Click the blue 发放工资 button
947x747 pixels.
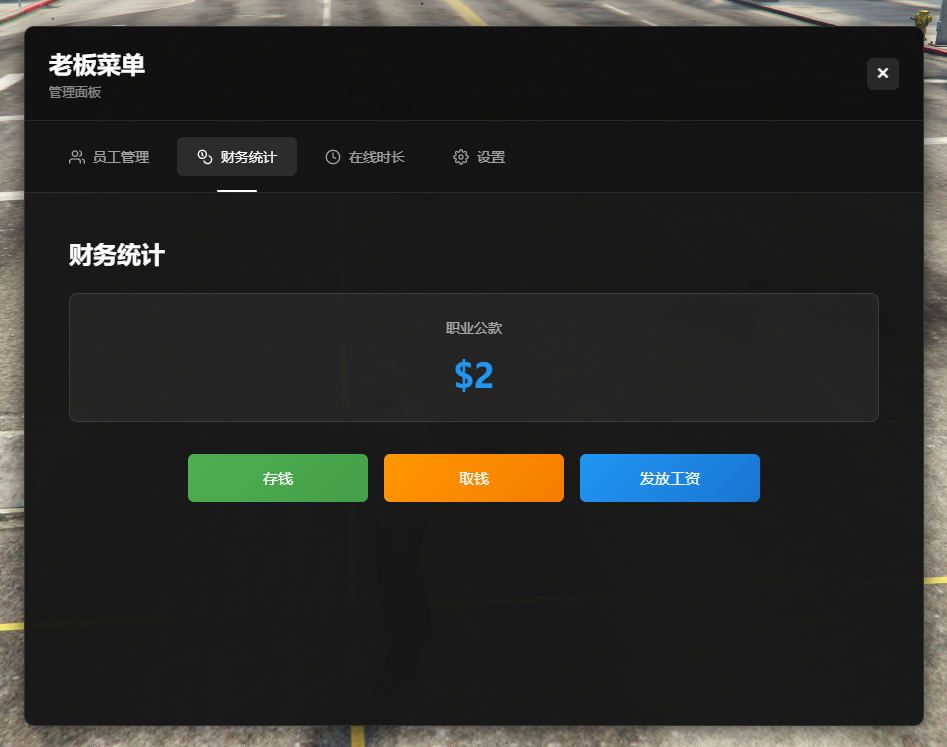(x=670, y=478)
